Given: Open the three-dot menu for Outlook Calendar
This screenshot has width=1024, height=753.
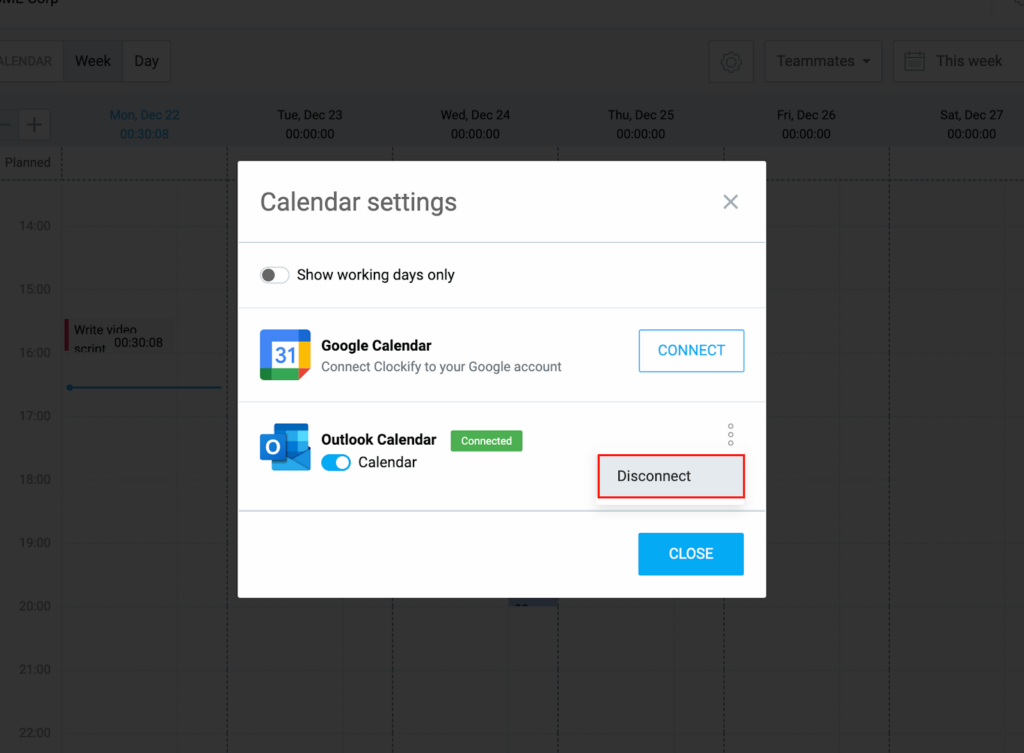Looking at the screenshot, I should pos(730,435).
